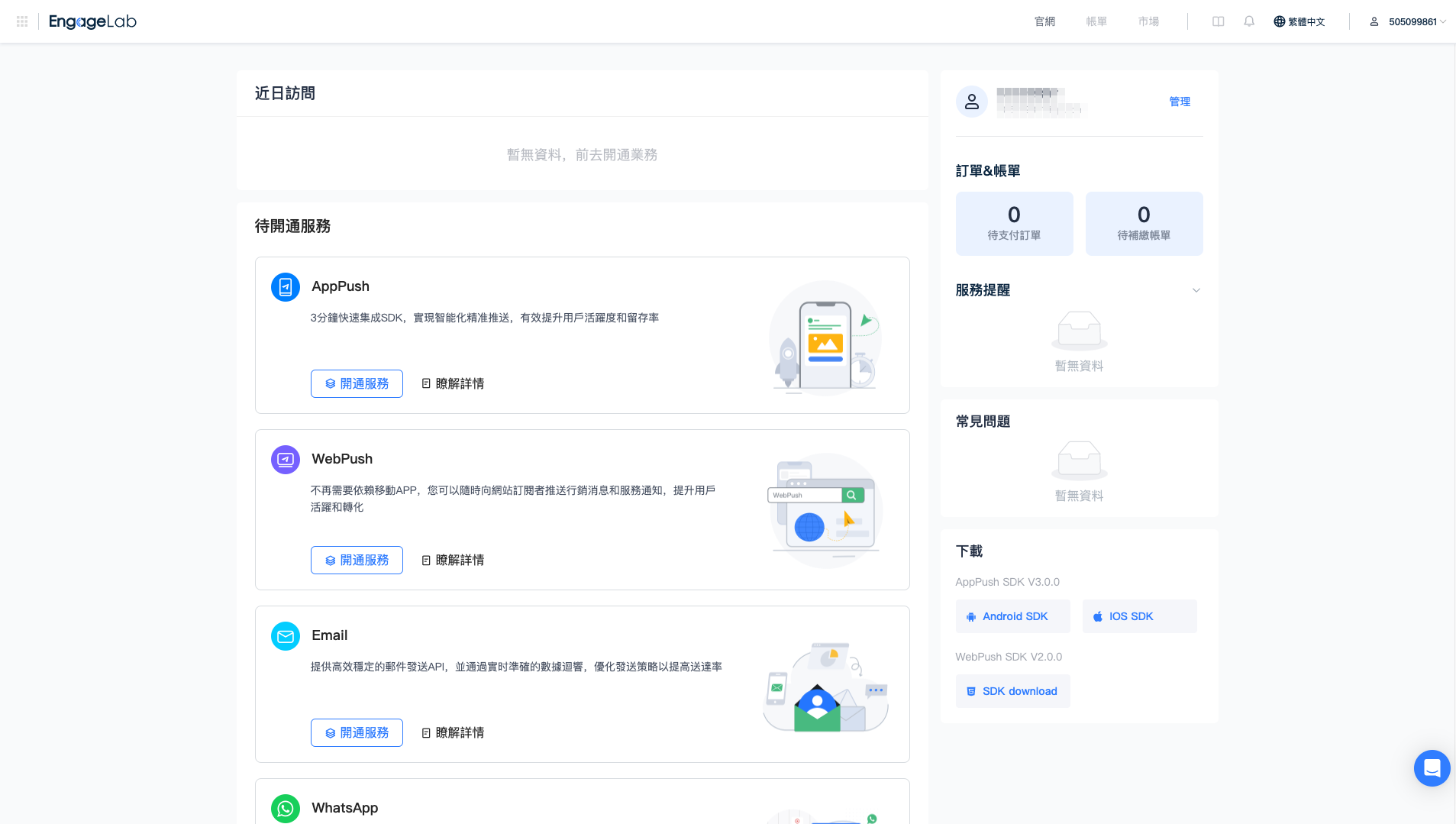Open the documentation book icon

coord(1219,21)
